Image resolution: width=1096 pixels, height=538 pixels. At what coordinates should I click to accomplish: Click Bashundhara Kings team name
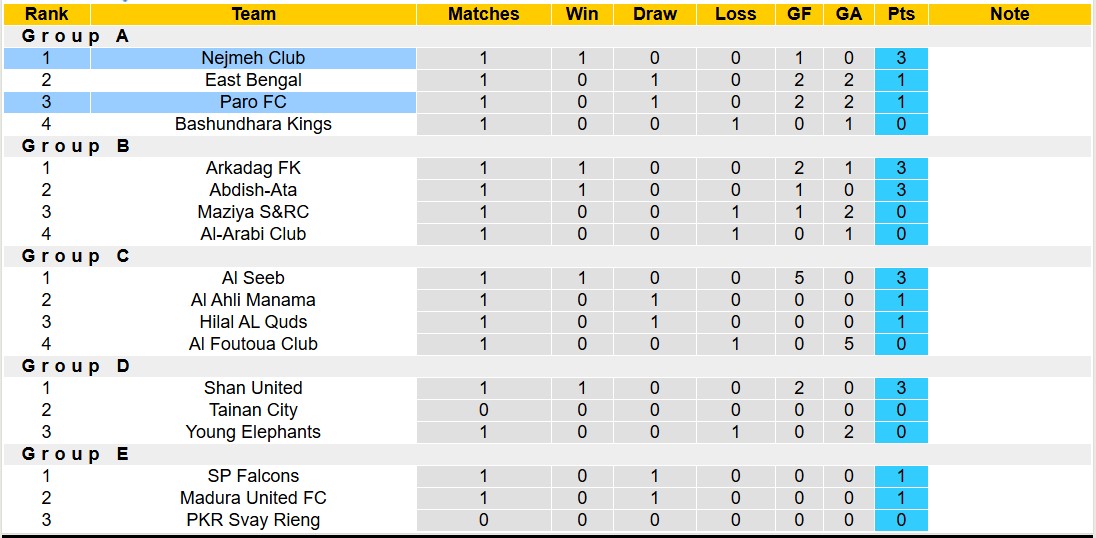click(253, 124)
